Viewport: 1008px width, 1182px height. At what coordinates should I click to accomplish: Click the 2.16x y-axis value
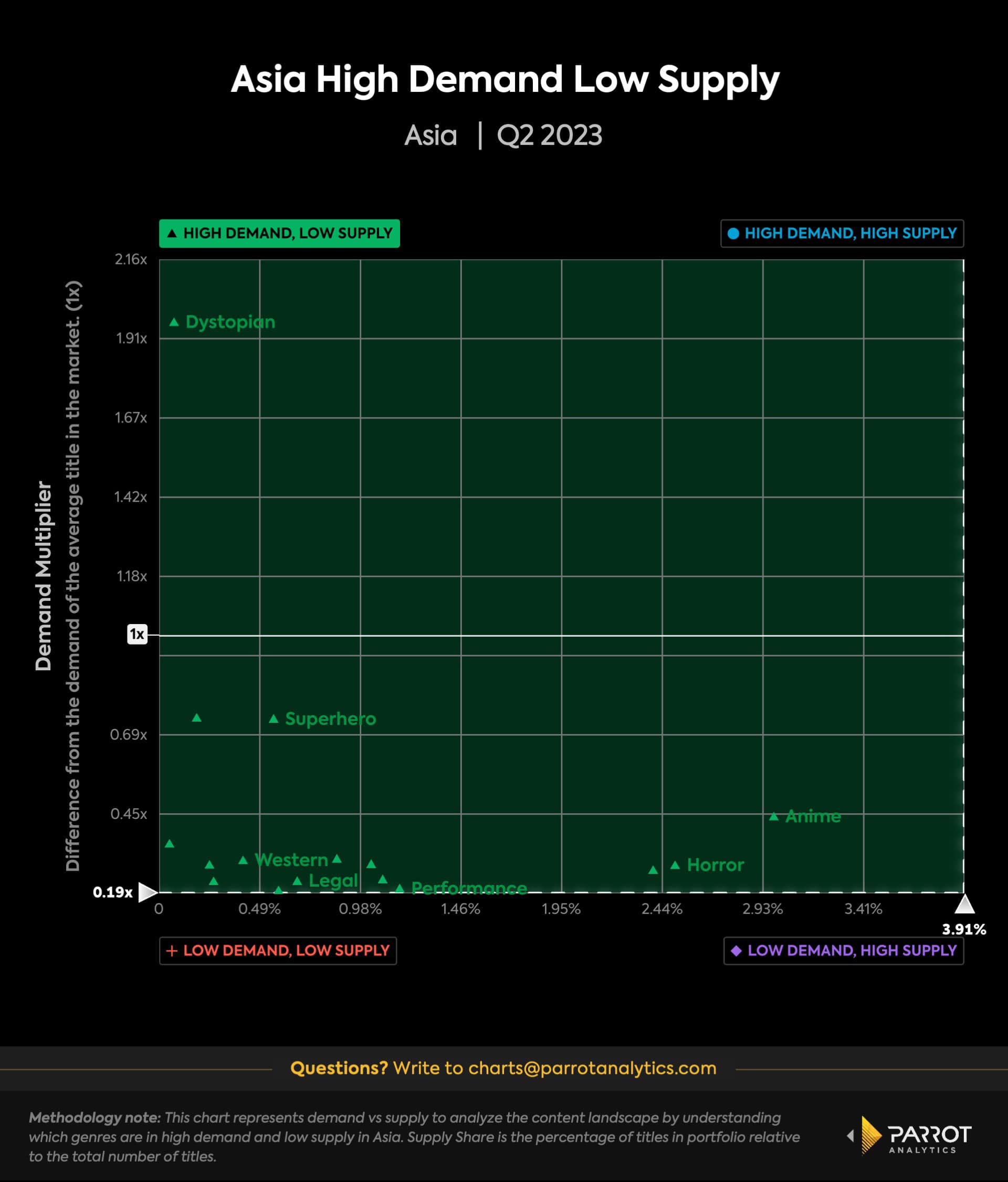point(131,260)
